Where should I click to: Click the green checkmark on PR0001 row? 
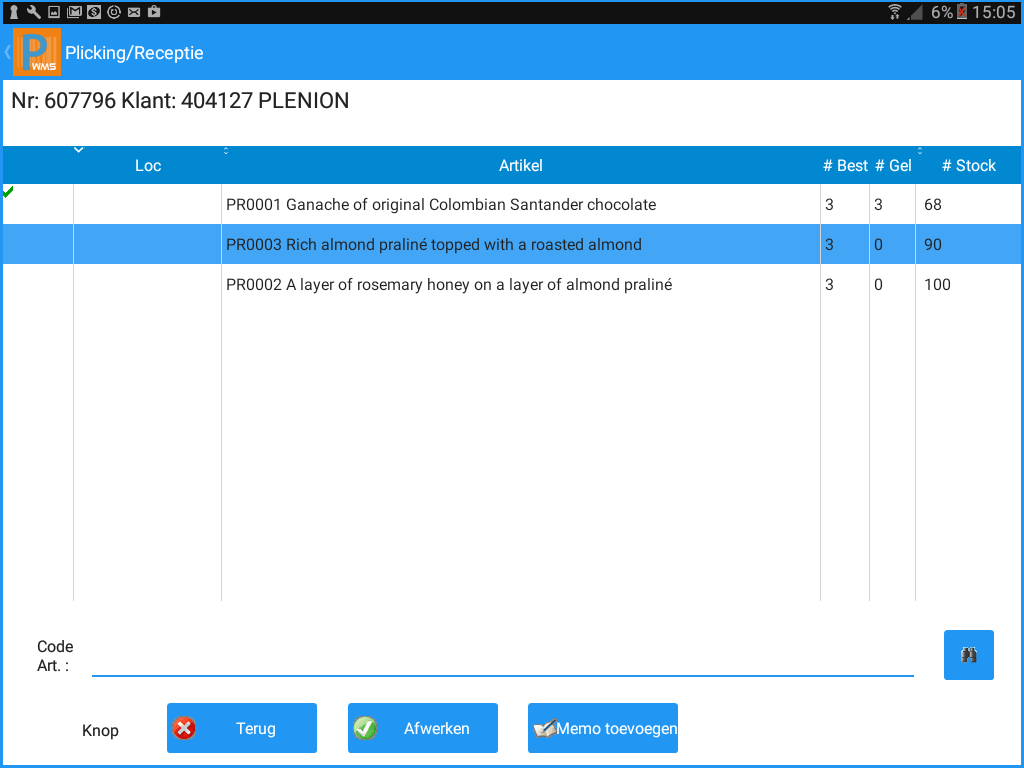[x=9, y=191]
